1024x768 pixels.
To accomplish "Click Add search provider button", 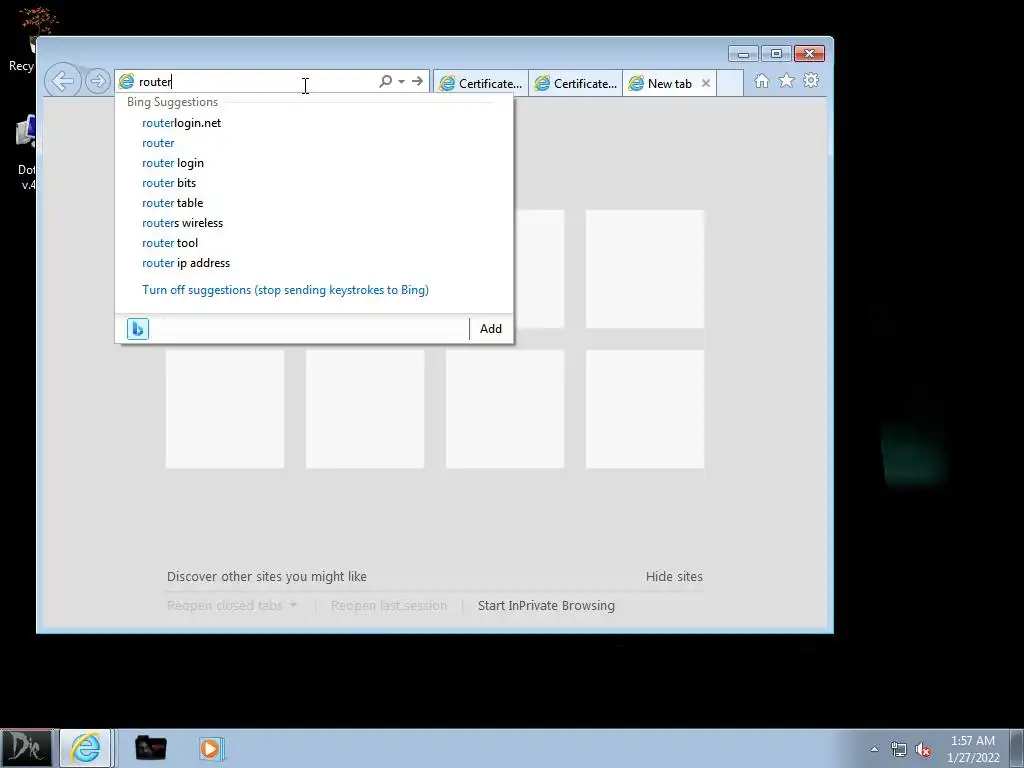I will pyautogui.click(x=491, y=328).
